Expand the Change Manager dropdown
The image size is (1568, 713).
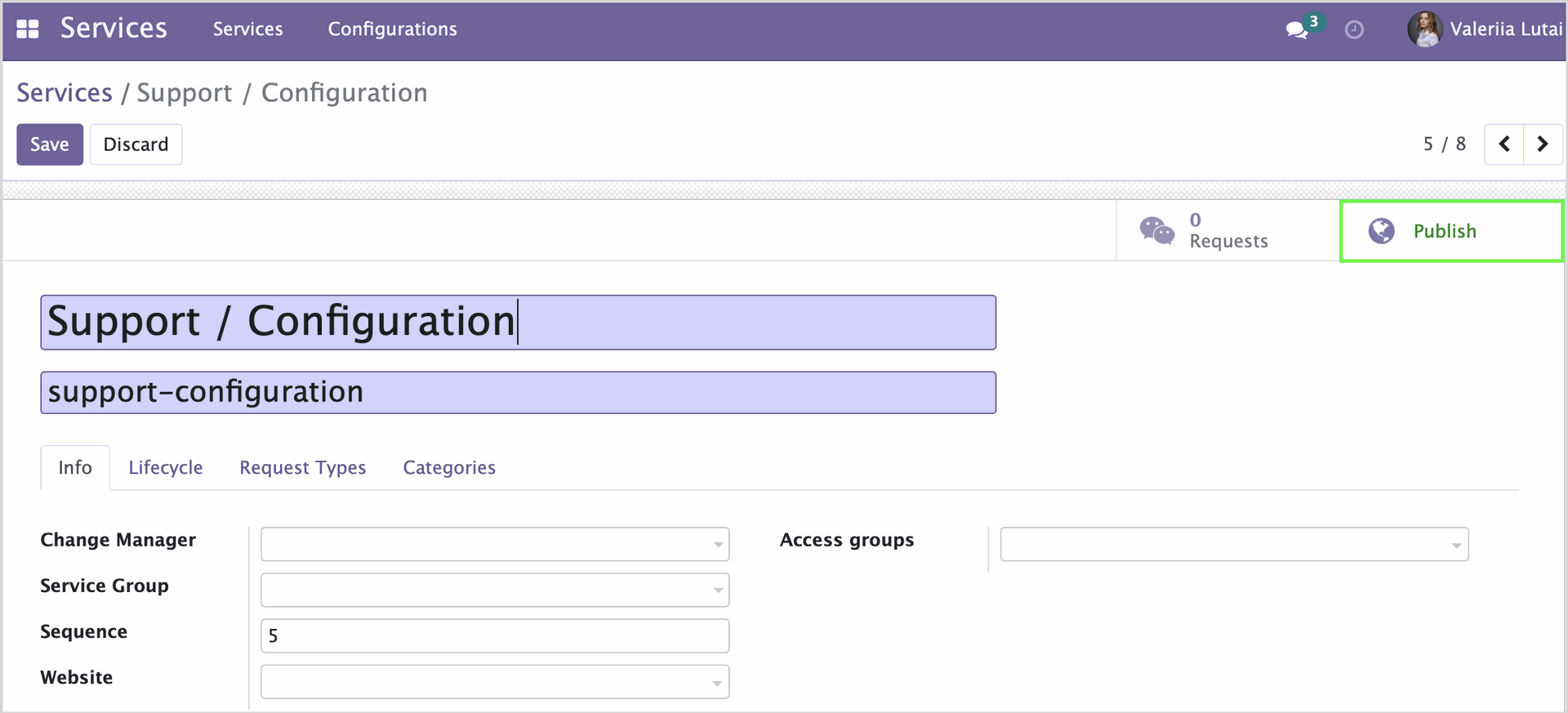click(x=495, y=544)
